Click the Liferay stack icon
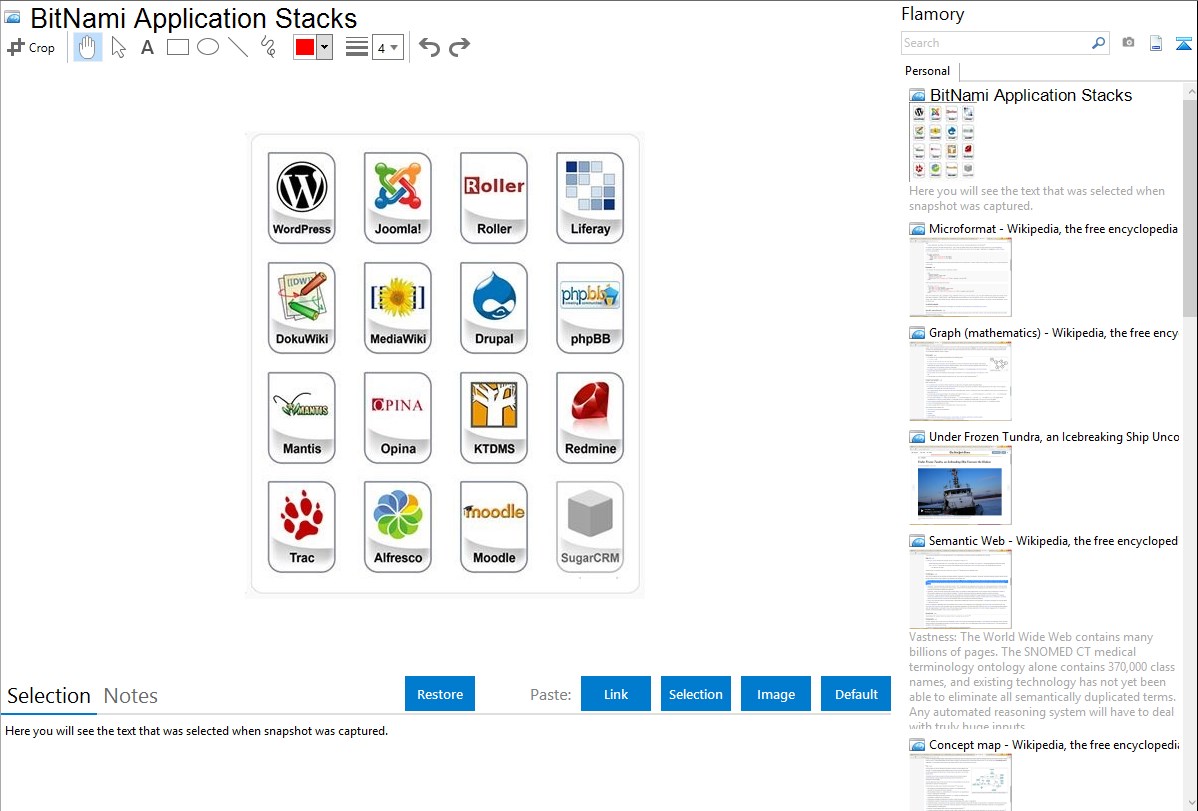Image resolution: width=1198 pixels, height=811 pixels. coord(590,197)
